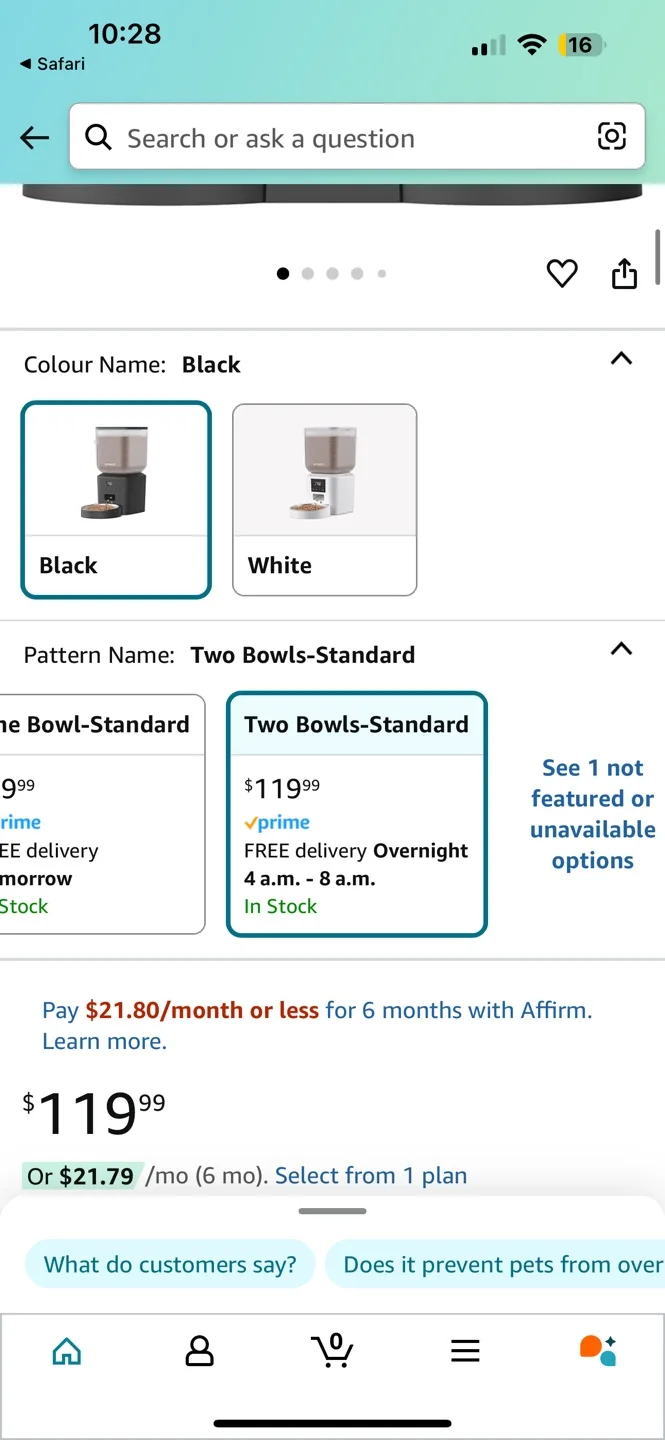Screen dimensions: 665x1440
Task: Tap the first carousel dot indicator
Action: coord(283,273)
